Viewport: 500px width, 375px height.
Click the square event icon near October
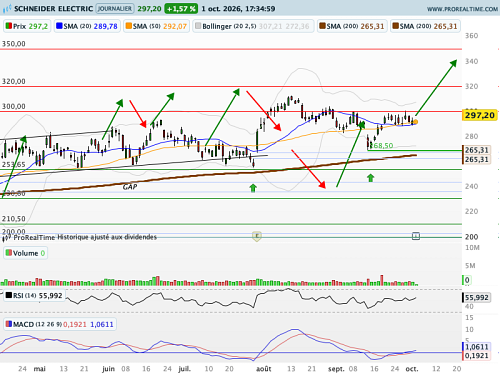click(x=416, y=236)
